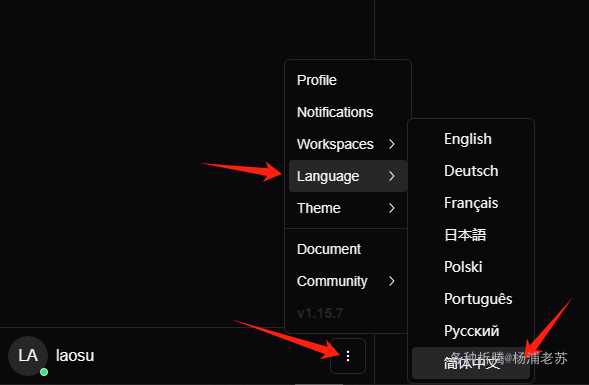Choose 简体中文 as the language

pos(471,363)
